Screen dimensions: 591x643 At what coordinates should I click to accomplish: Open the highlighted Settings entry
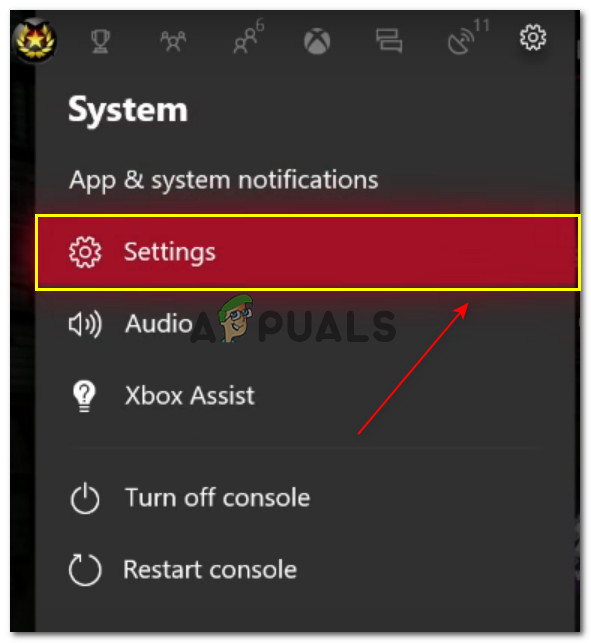point(308,252)
